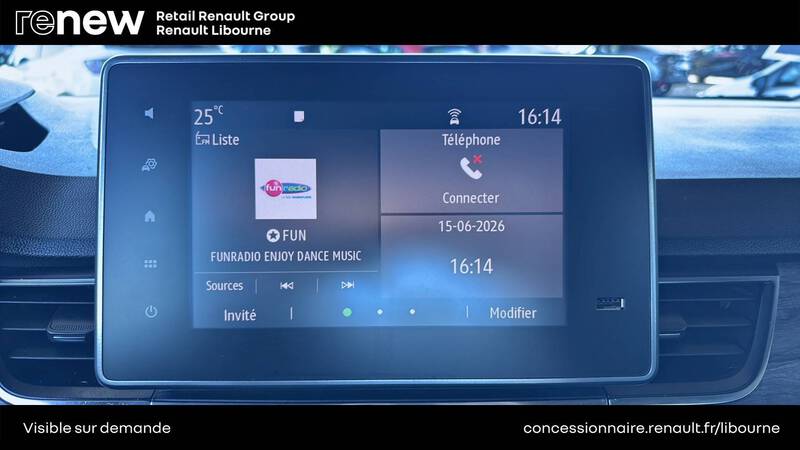Select the green first page dot

point(347,312)
